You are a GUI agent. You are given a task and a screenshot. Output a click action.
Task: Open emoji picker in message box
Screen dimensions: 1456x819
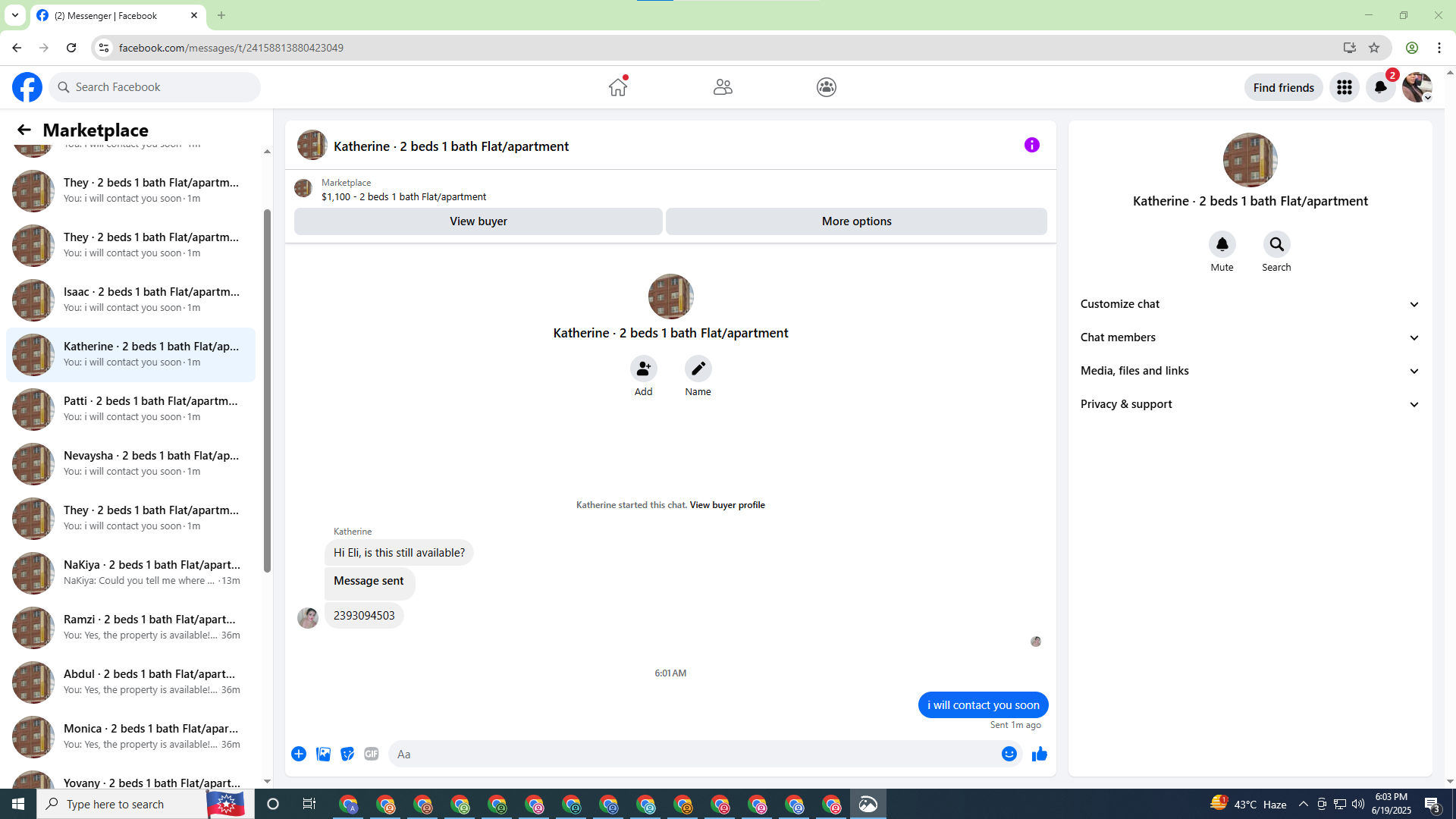pos(1009,754)
